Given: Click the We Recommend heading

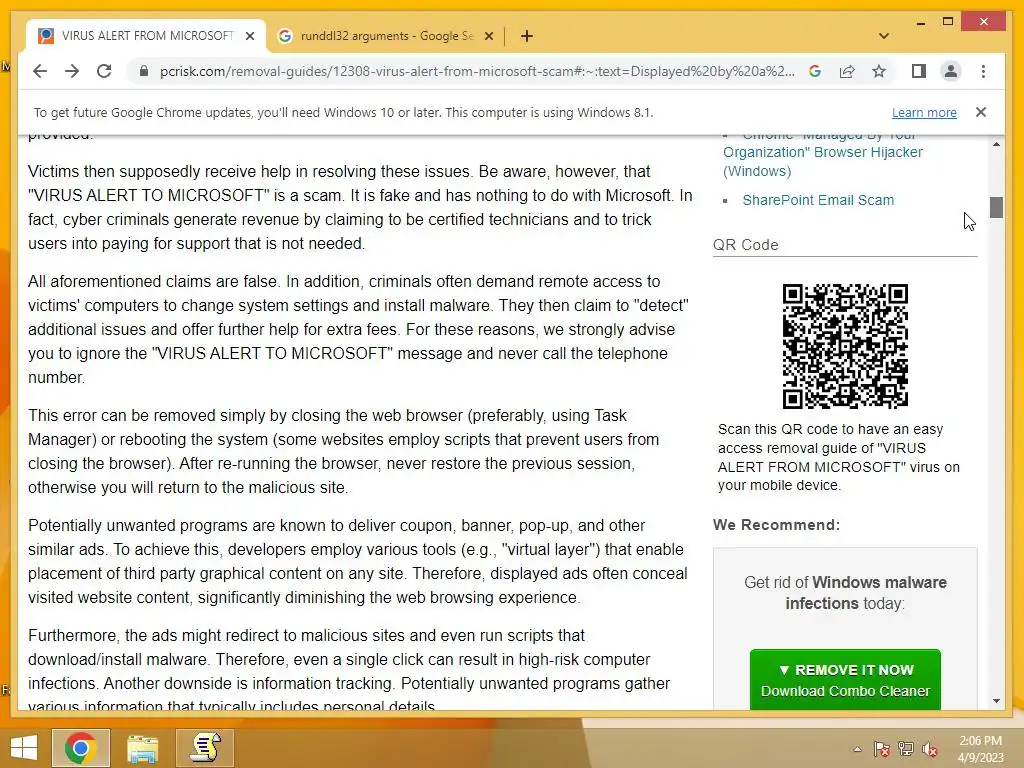Looking at the screenshot, I should click(776, 524).
